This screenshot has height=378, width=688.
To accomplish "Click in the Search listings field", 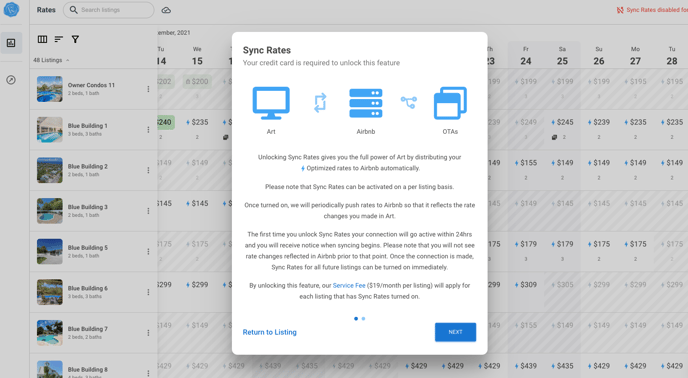I will pos(108,10).
